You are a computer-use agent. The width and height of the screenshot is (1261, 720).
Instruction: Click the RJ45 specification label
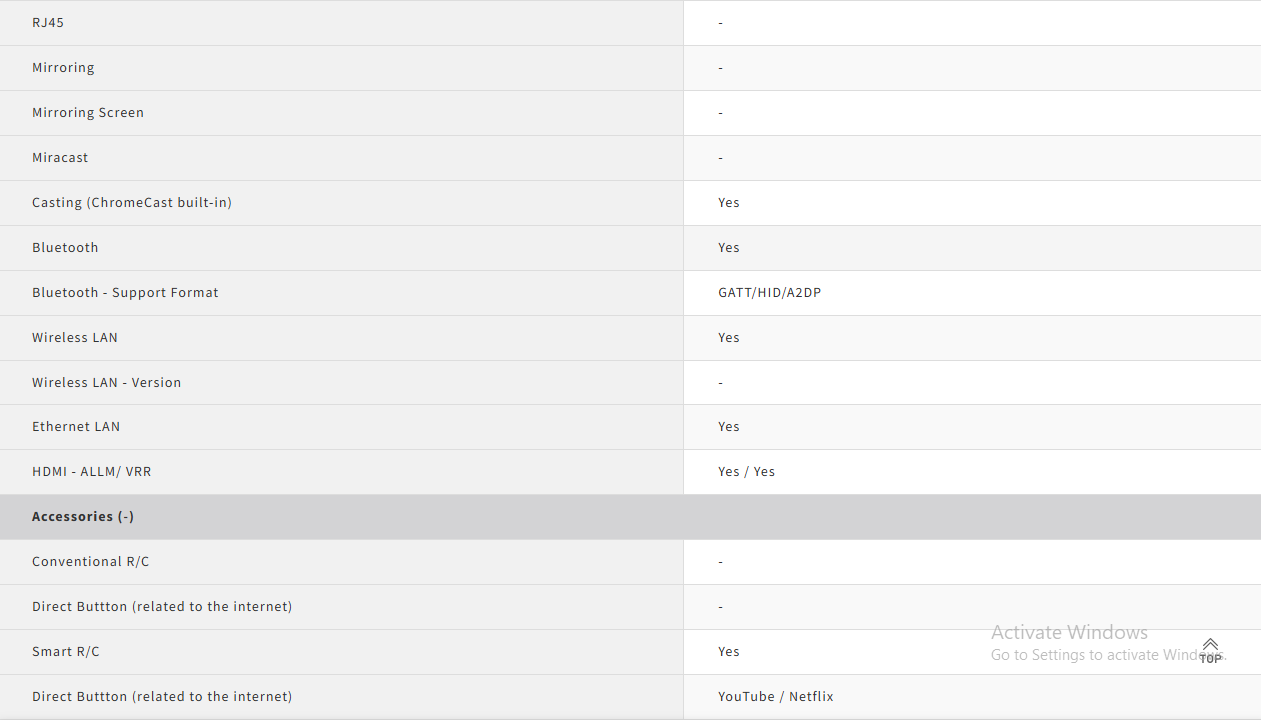click(48, 22)
